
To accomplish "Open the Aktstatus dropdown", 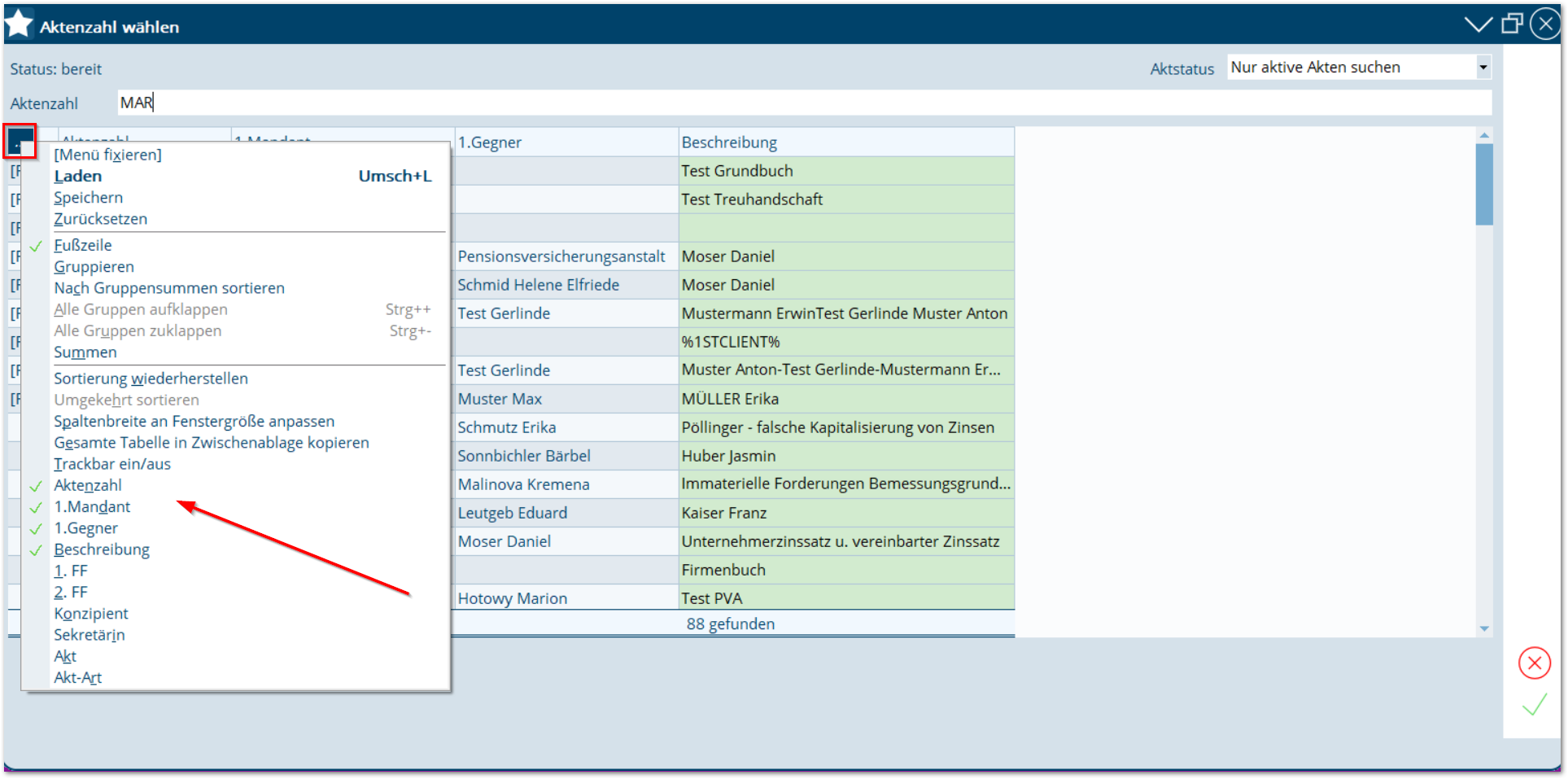I will click(x=1483, y=68).
